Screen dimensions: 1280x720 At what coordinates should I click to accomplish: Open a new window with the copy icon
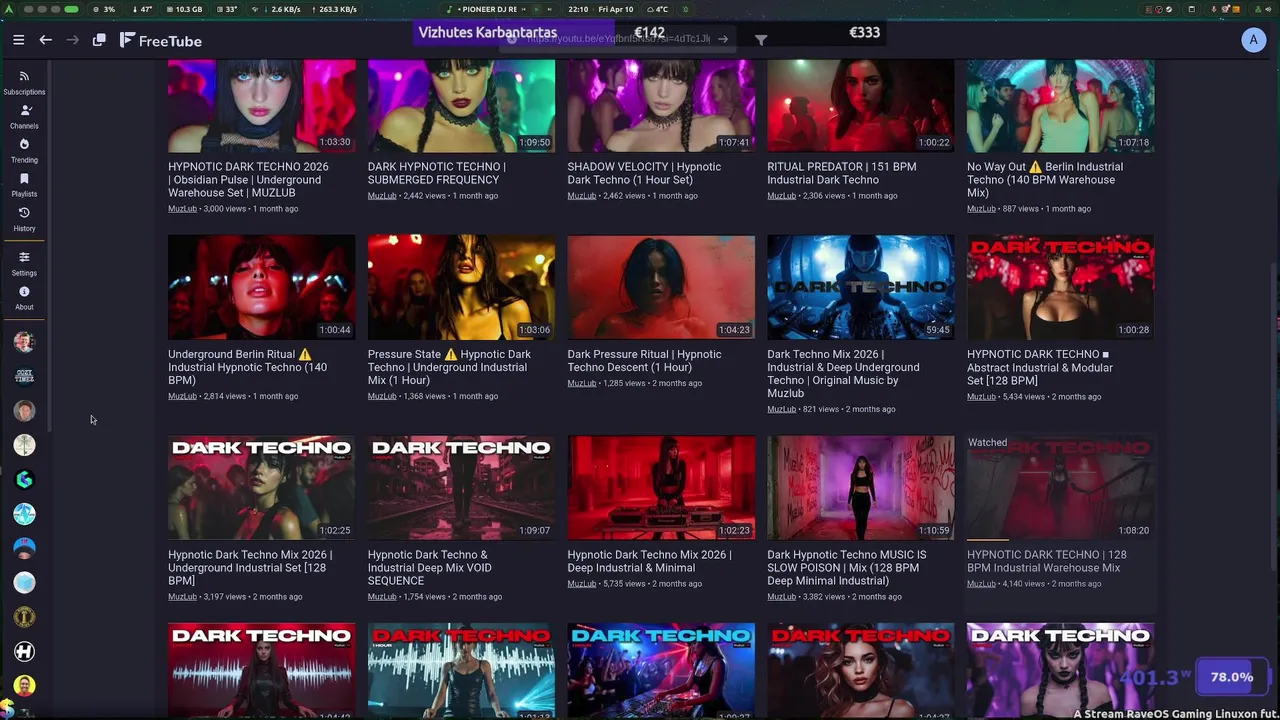(99, 40)
